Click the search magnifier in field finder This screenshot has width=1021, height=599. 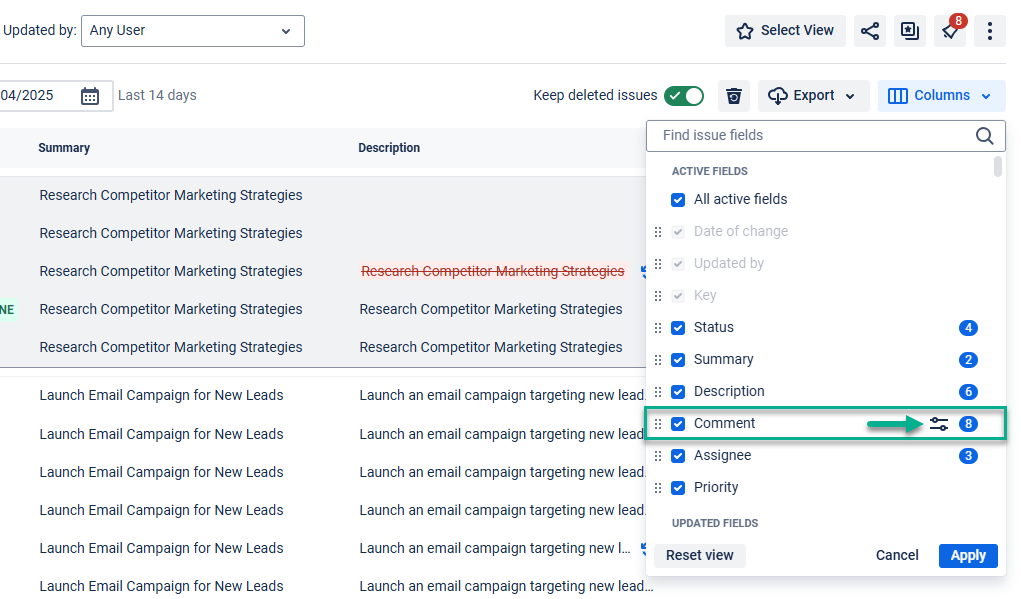click(x=984, y=136)
